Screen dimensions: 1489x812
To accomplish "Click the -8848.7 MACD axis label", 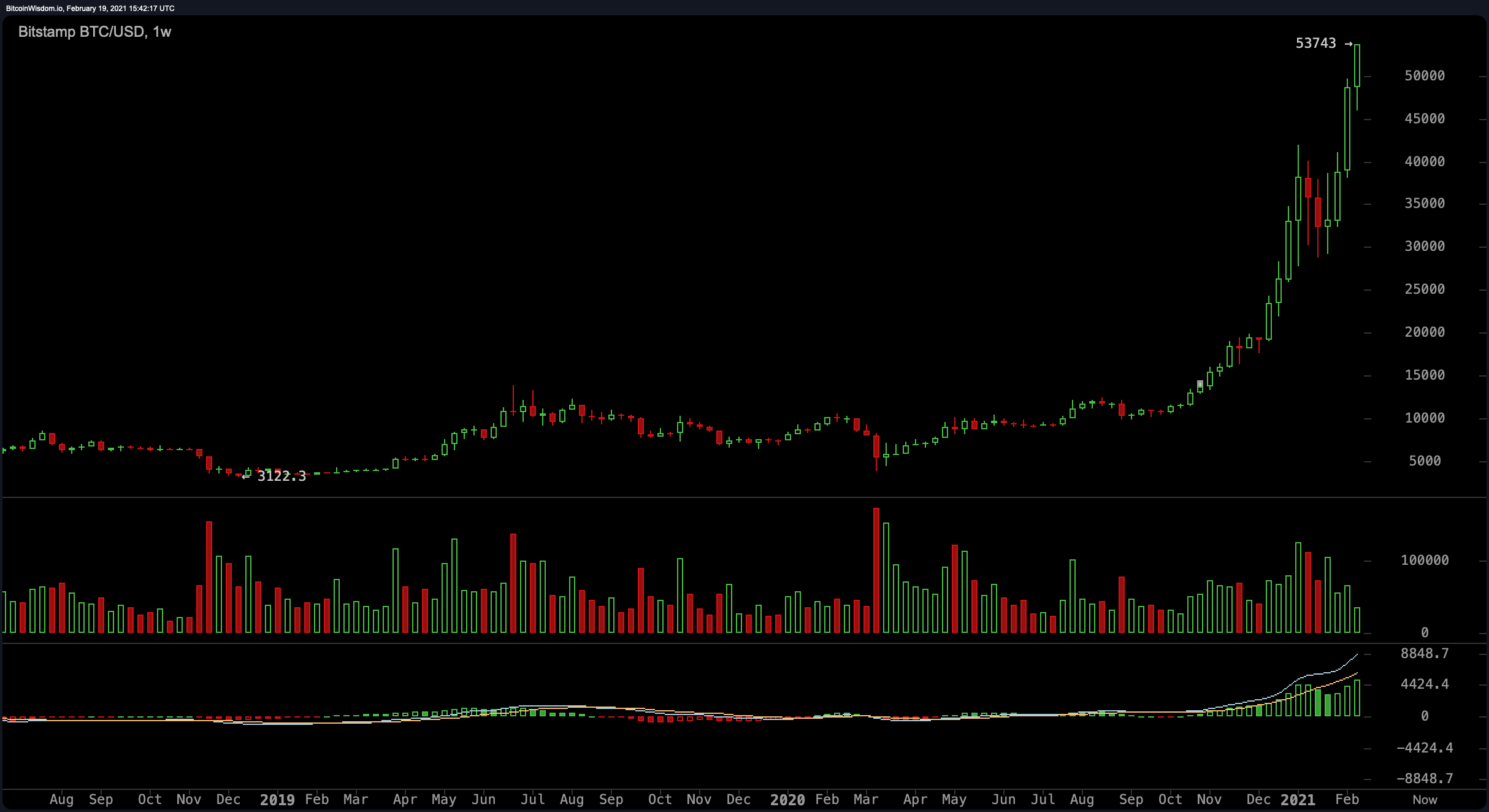I will tap(1425, 779).
